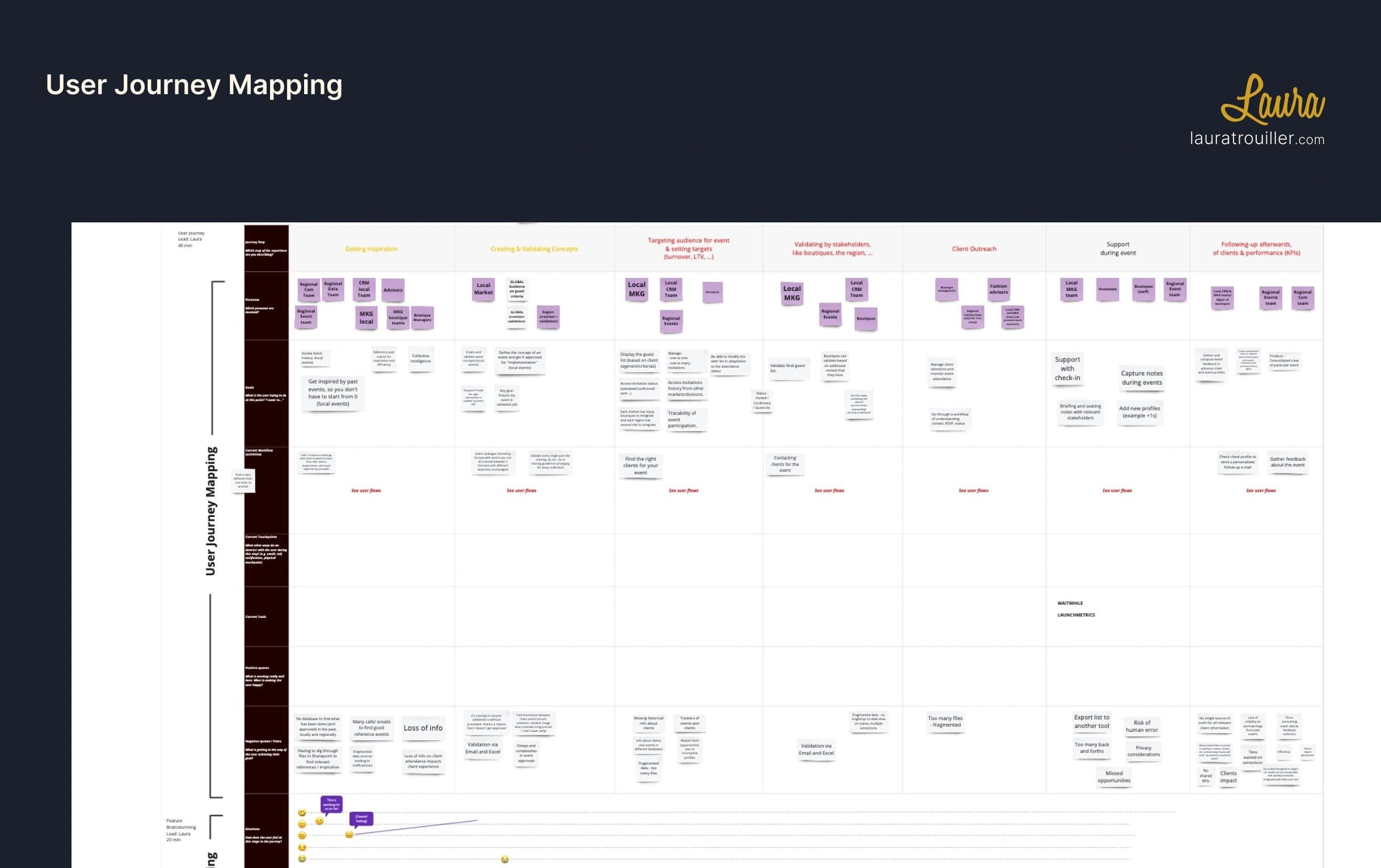Select the 'Client Outreach' column header

(x=974, y=249)
